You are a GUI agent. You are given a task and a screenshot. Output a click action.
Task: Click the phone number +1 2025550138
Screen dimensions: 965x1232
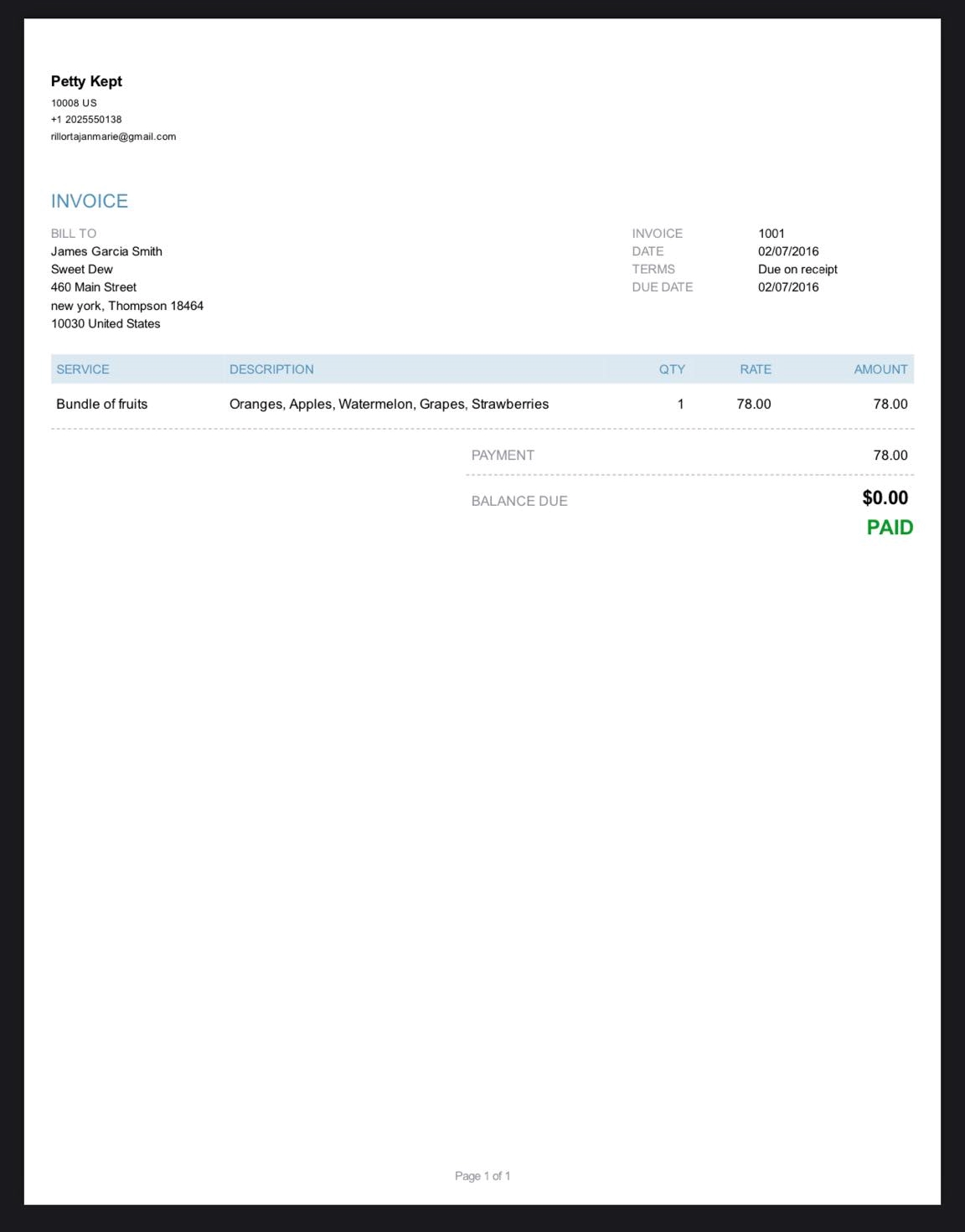86,120
